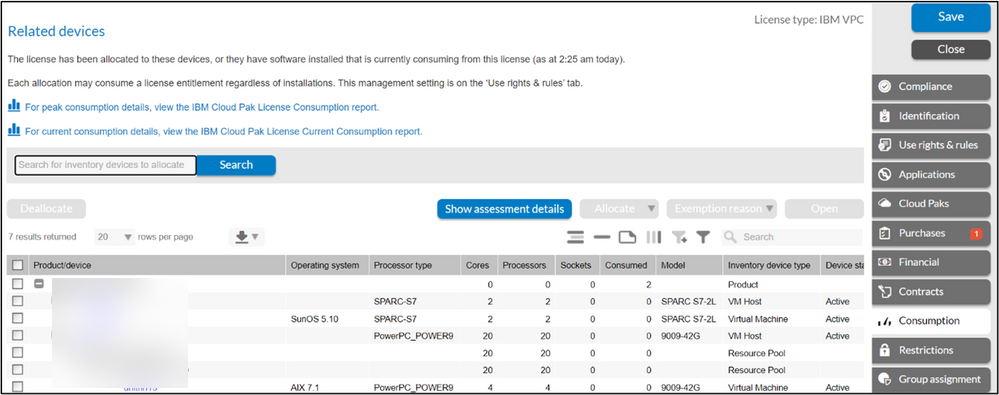Click the column chooser icon
Image resolution: width=999 pixels, height=395 pixels.
click(654, 237)
